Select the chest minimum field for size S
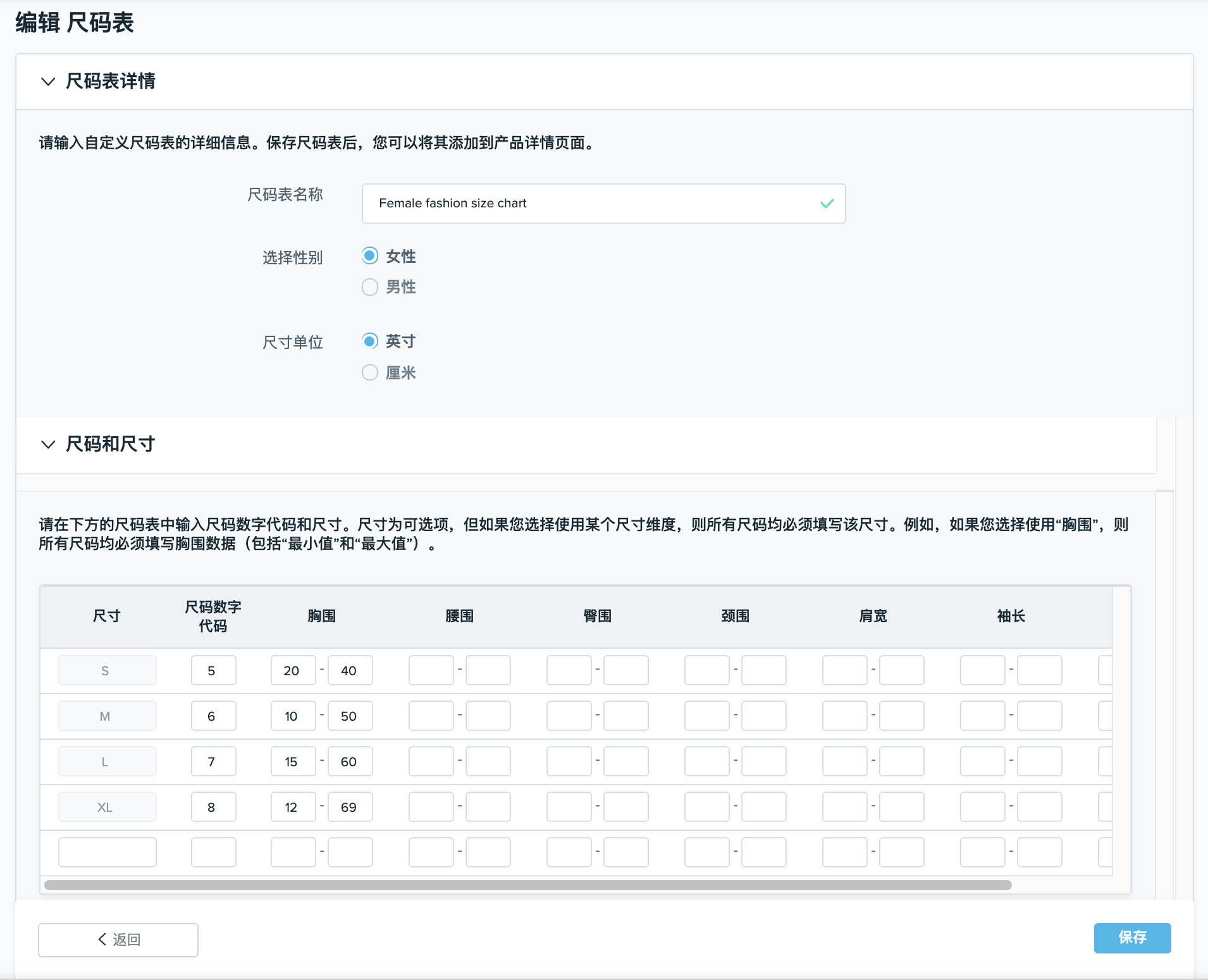Image resolution: width=1208 pixels, height=980 pixels. click(292, 670)
